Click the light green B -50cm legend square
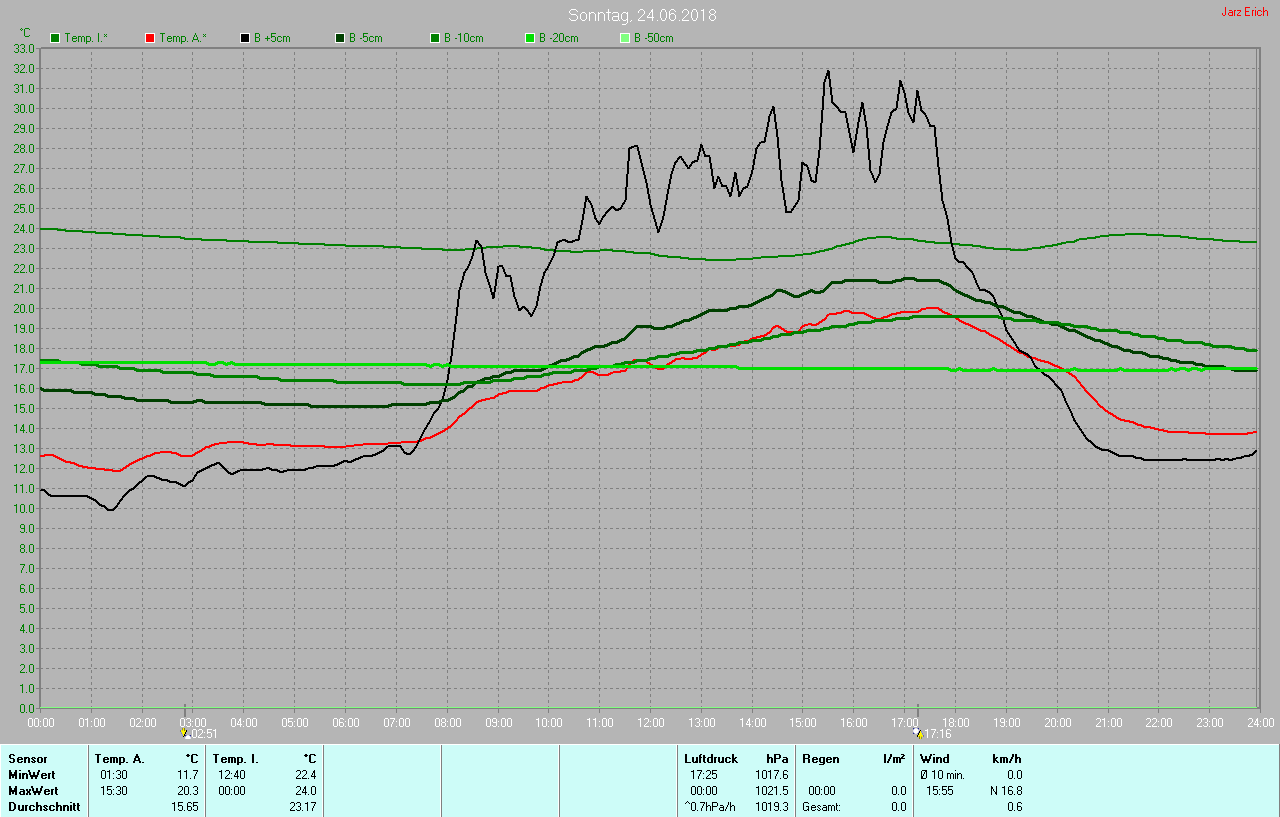Viewport: 1280px width, 817px height. point(625,38)
